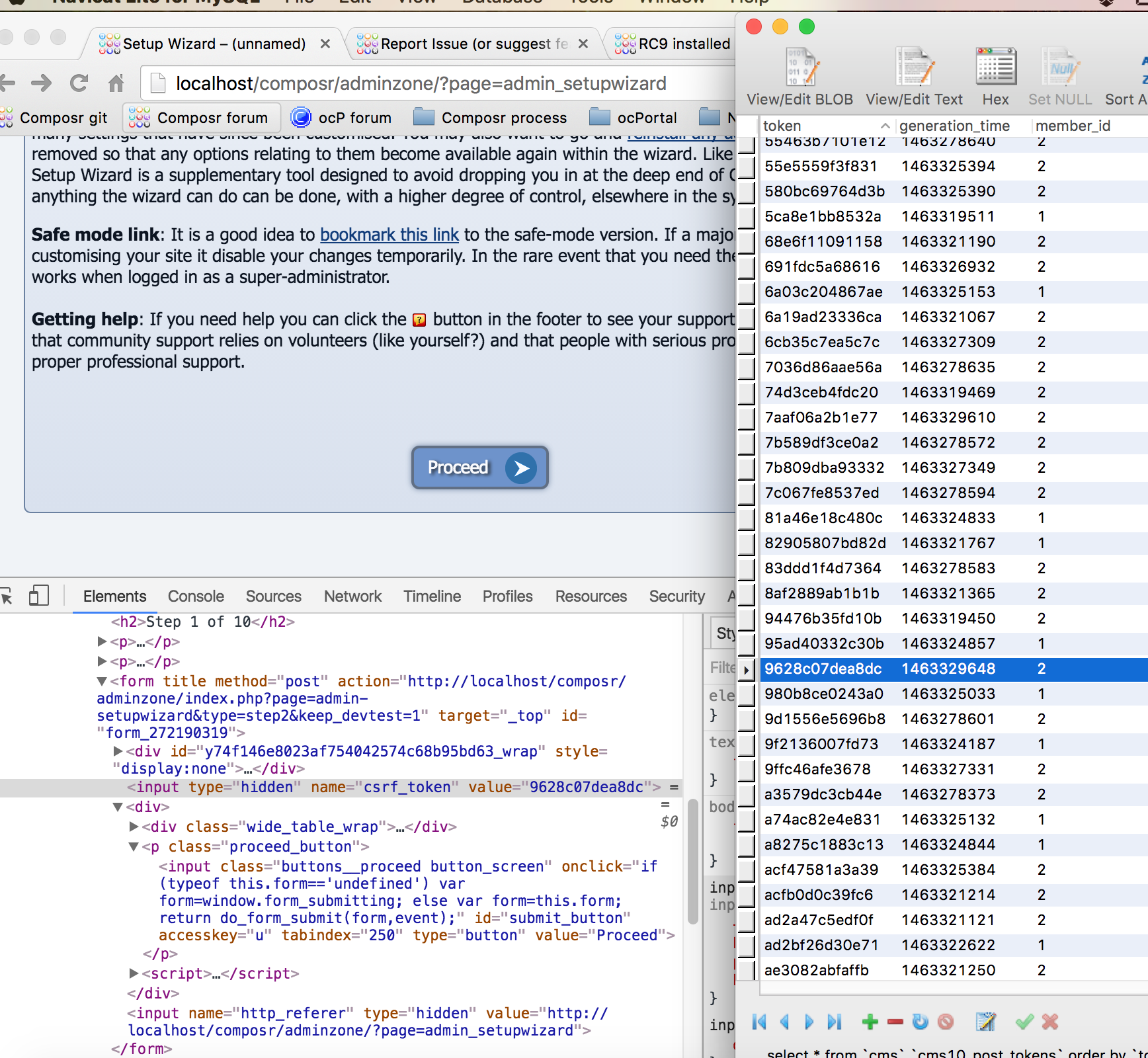Open DevTools Network tab
Screen dimensions: 1148x1058
click(x=352, y=596)
